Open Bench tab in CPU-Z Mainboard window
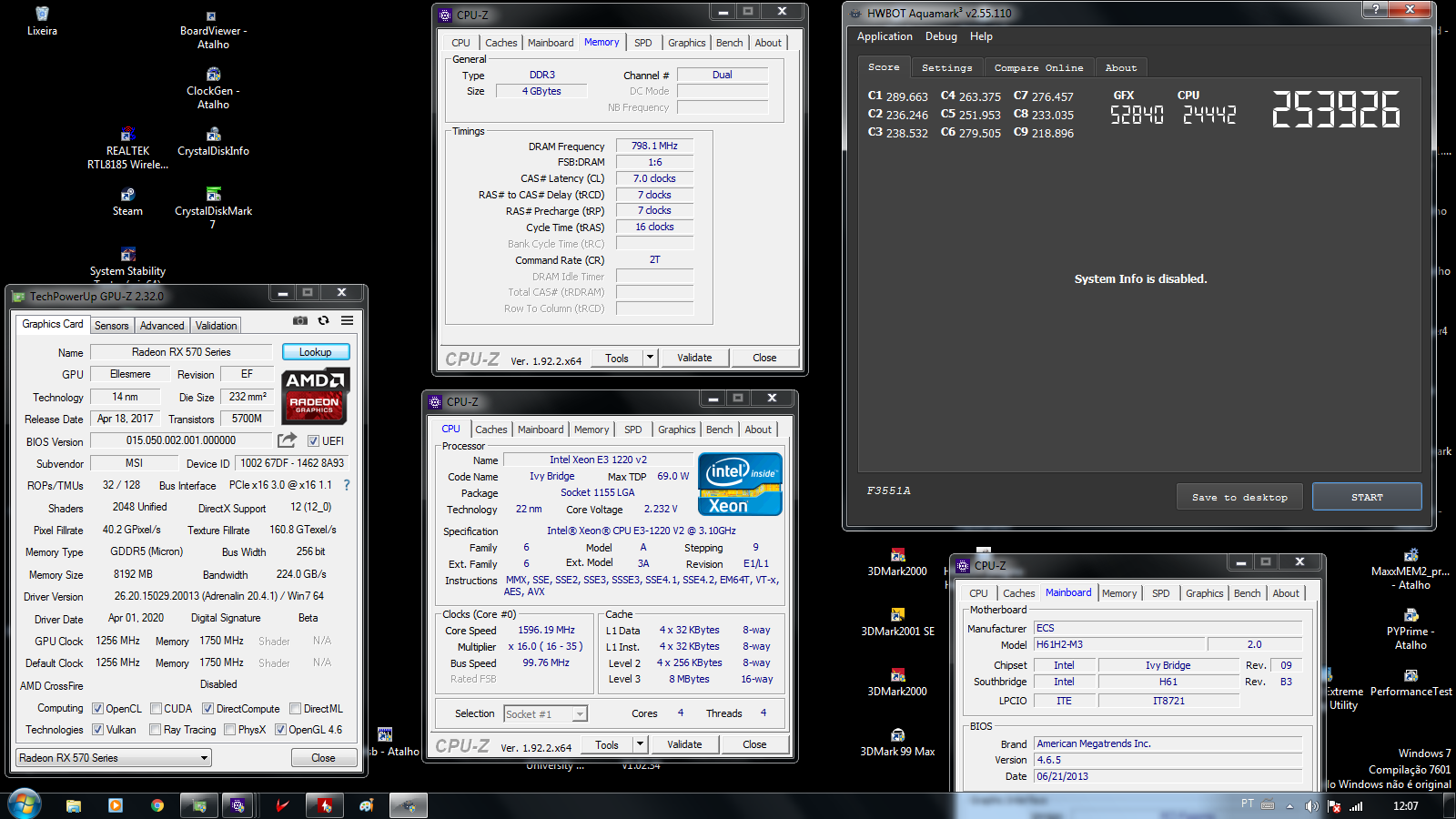The image size is (1456, 819). 1247,593
